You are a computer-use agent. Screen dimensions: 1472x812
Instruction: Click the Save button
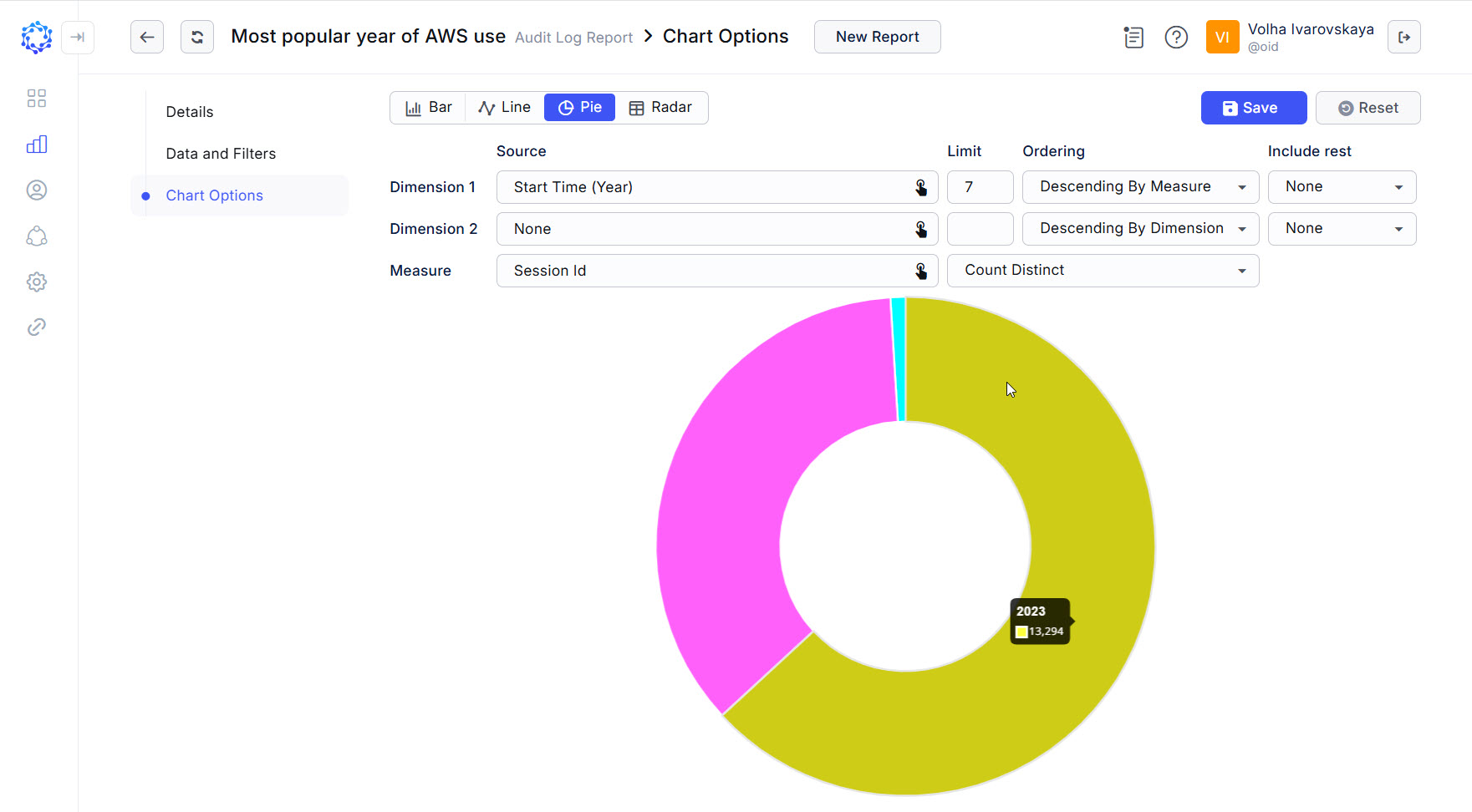point(1253,108)
